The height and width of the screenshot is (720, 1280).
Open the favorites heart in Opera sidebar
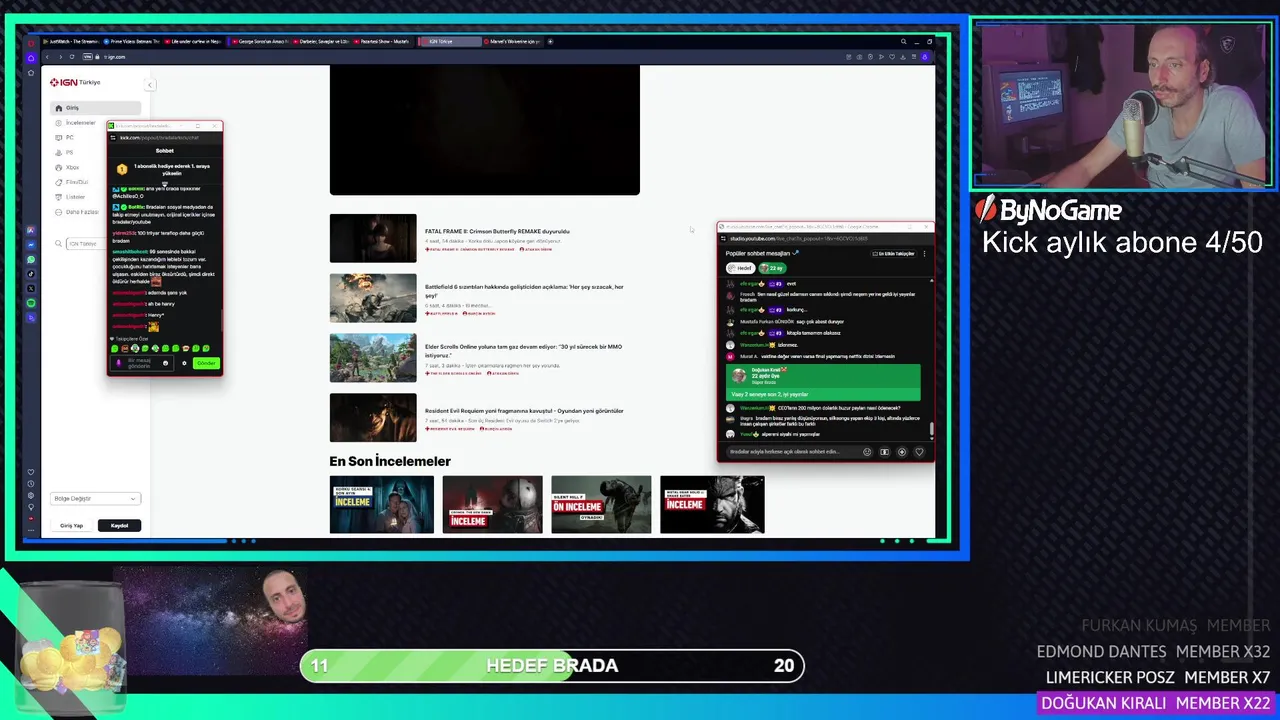pos(31,472)
